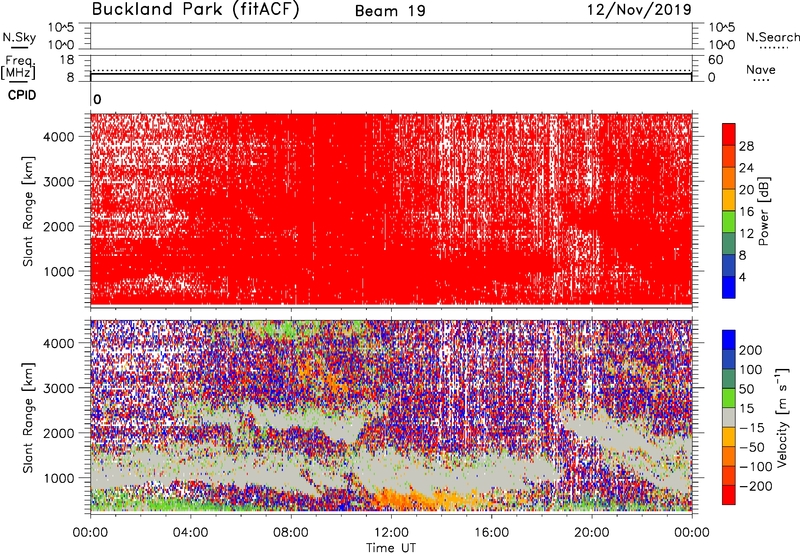Select the CPID label
800x554 pixels.
tap(22, 95)
